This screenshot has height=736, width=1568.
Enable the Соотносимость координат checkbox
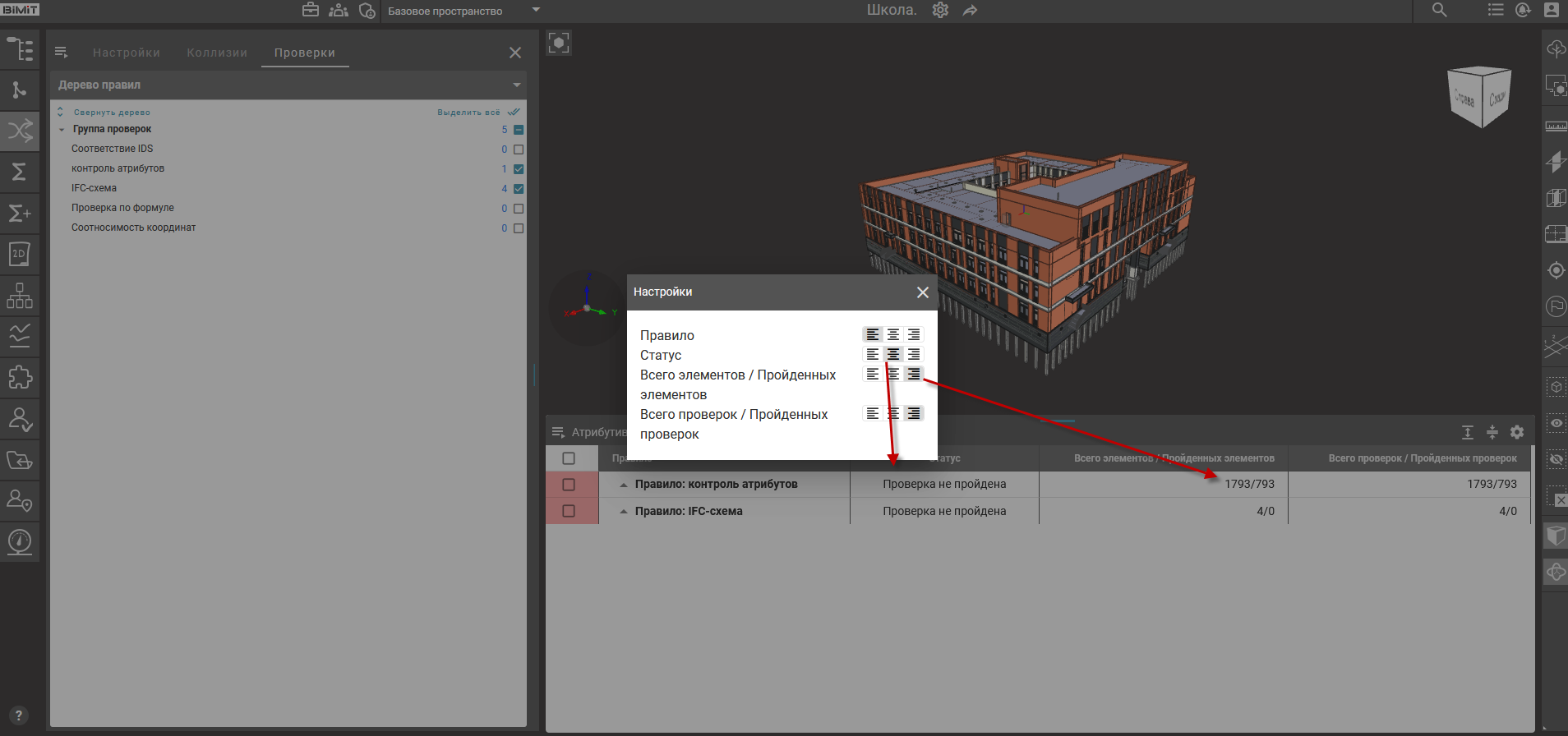tap(519, 228)
